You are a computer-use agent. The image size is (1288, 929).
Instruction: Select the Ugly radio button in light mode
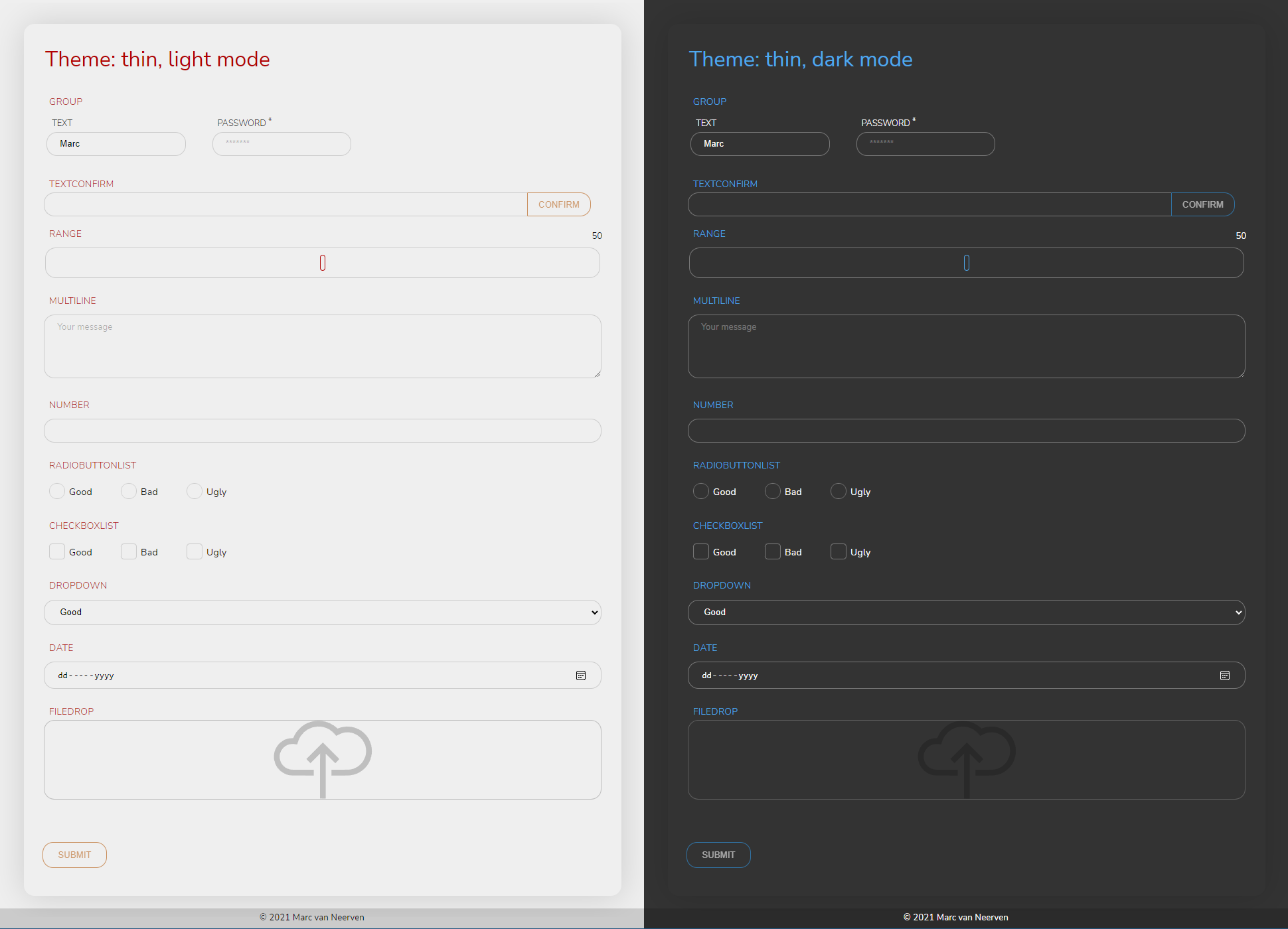point(195,491)
